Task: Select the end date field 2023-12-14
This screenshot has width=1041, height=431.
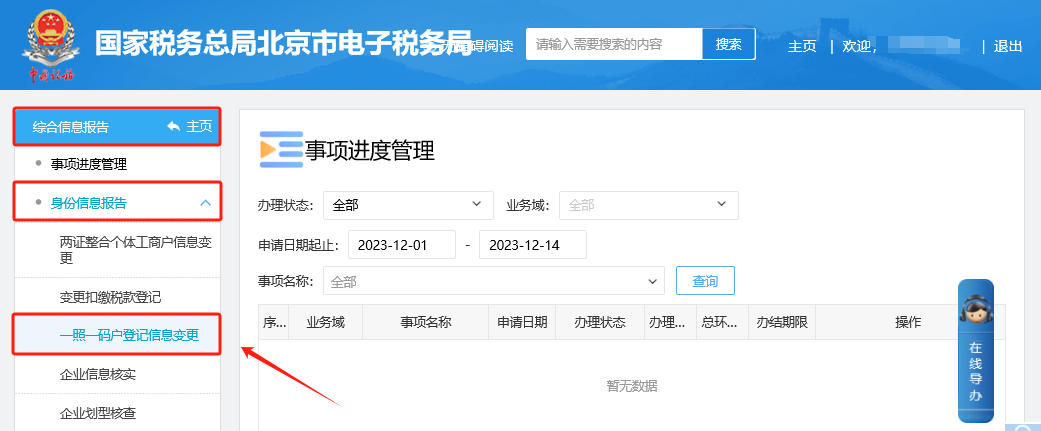Action: click(532, 244)
